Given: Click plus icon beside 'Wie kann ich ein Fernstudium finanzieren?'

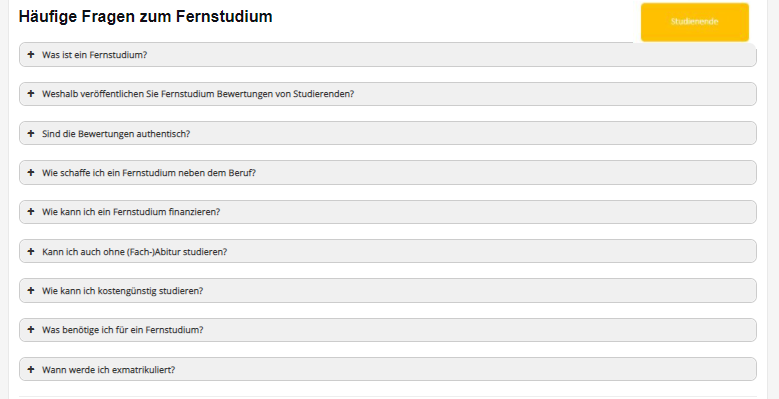Looking at the screenshot, I should [x=31, y=211].
